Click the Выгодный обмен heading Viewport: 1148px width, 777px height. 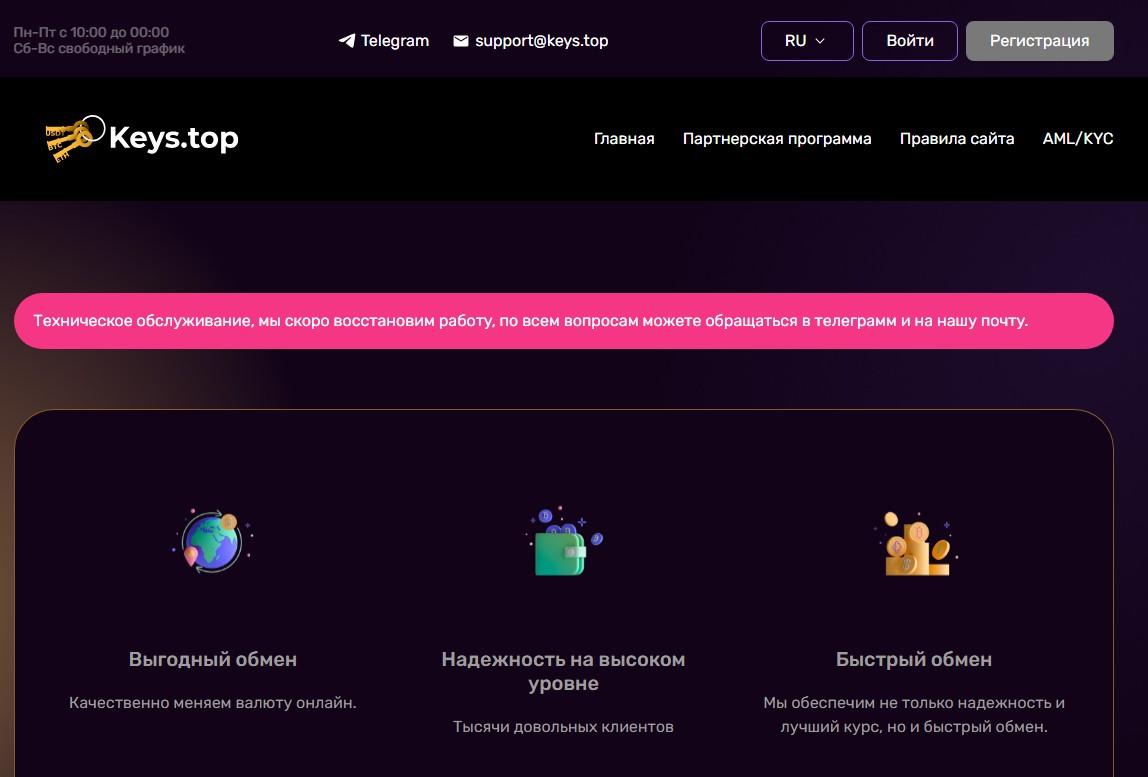(213, 659)
